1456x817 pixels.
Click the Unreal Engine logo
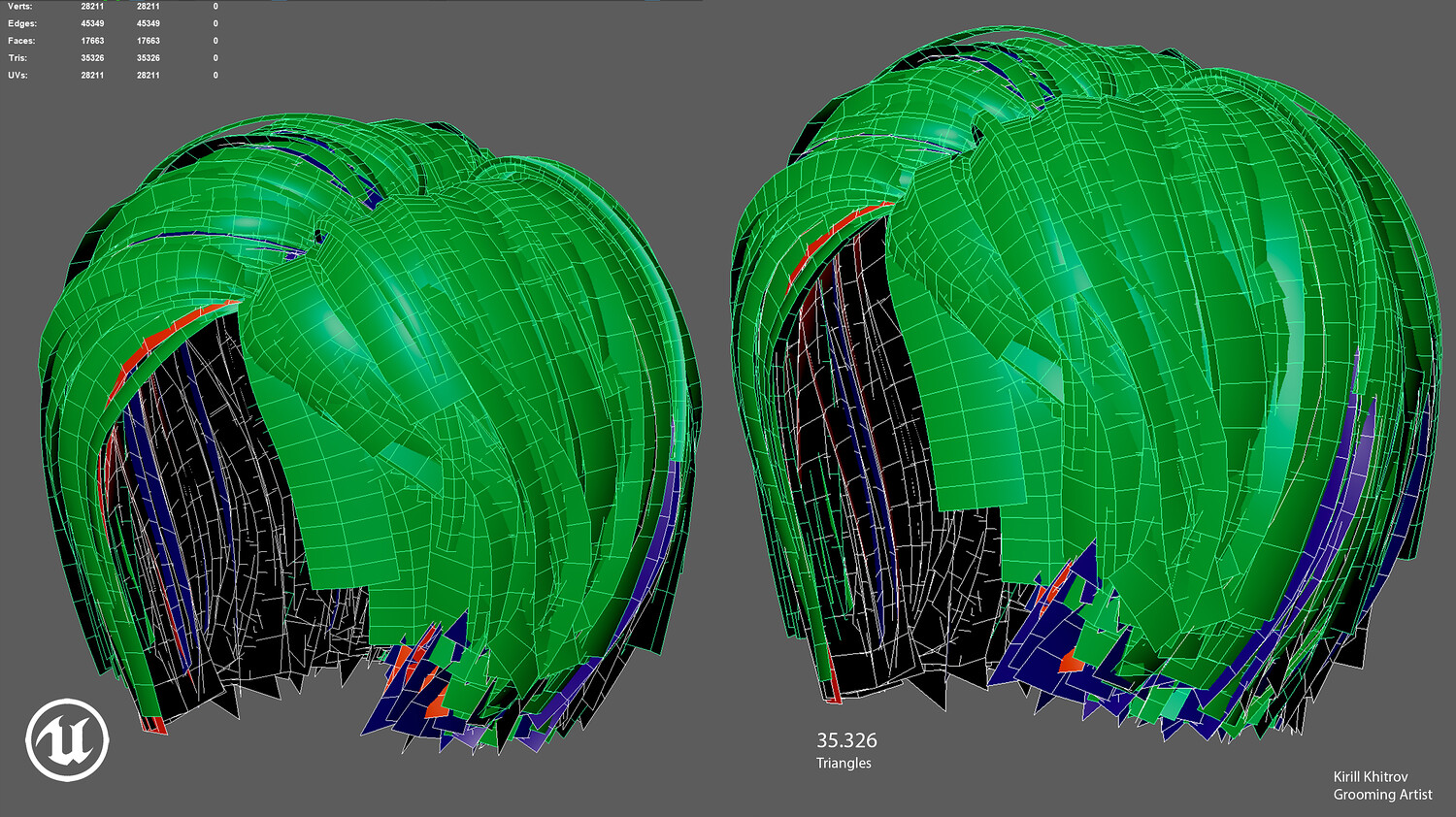click(x=67, y=739)
